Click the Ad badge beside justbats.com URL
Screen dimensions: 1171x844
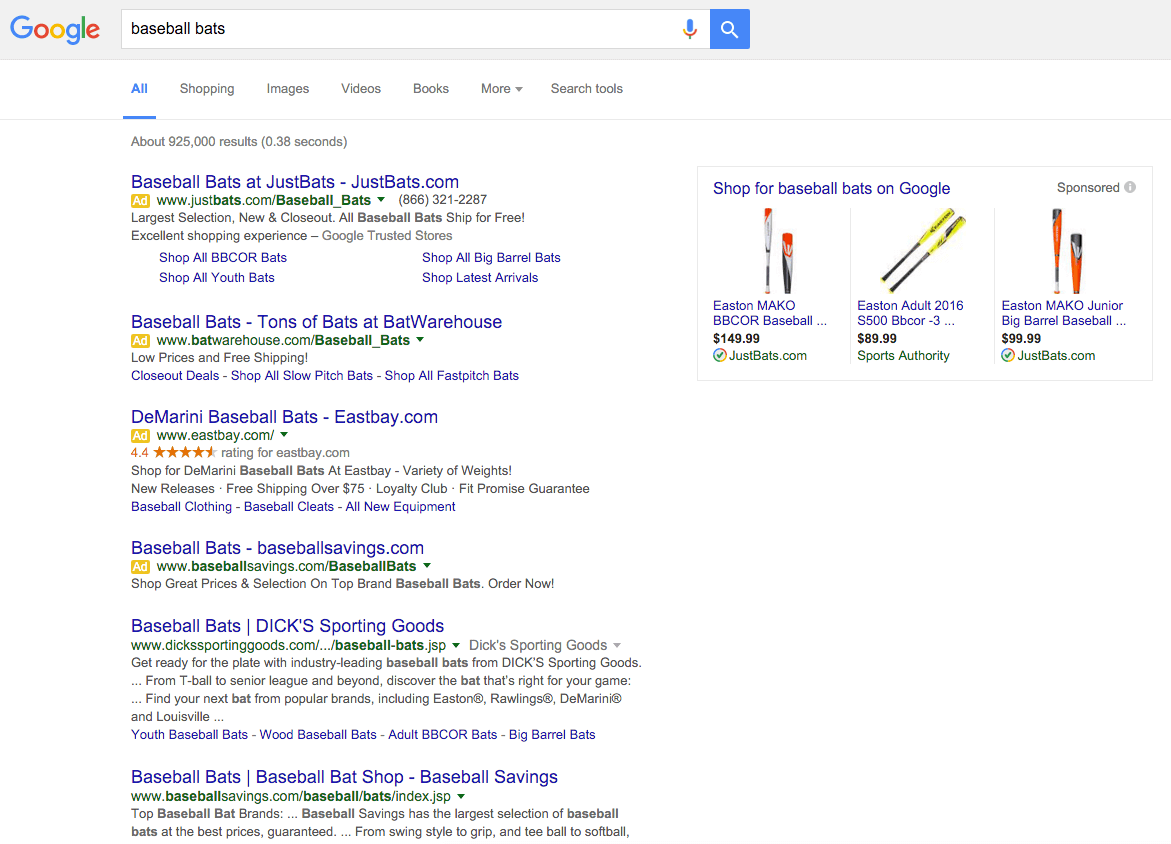140,200
